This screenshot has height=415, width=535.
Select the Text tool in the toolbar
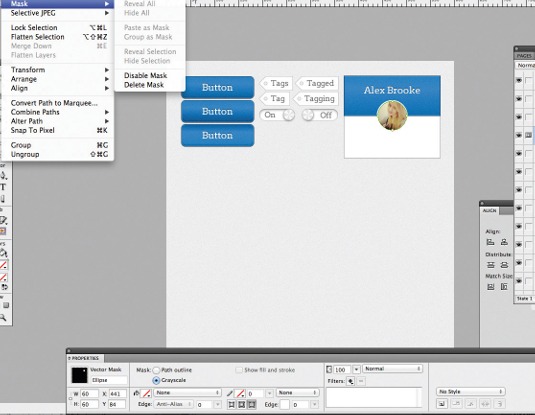pyautogui.click(x=3, y=187)
